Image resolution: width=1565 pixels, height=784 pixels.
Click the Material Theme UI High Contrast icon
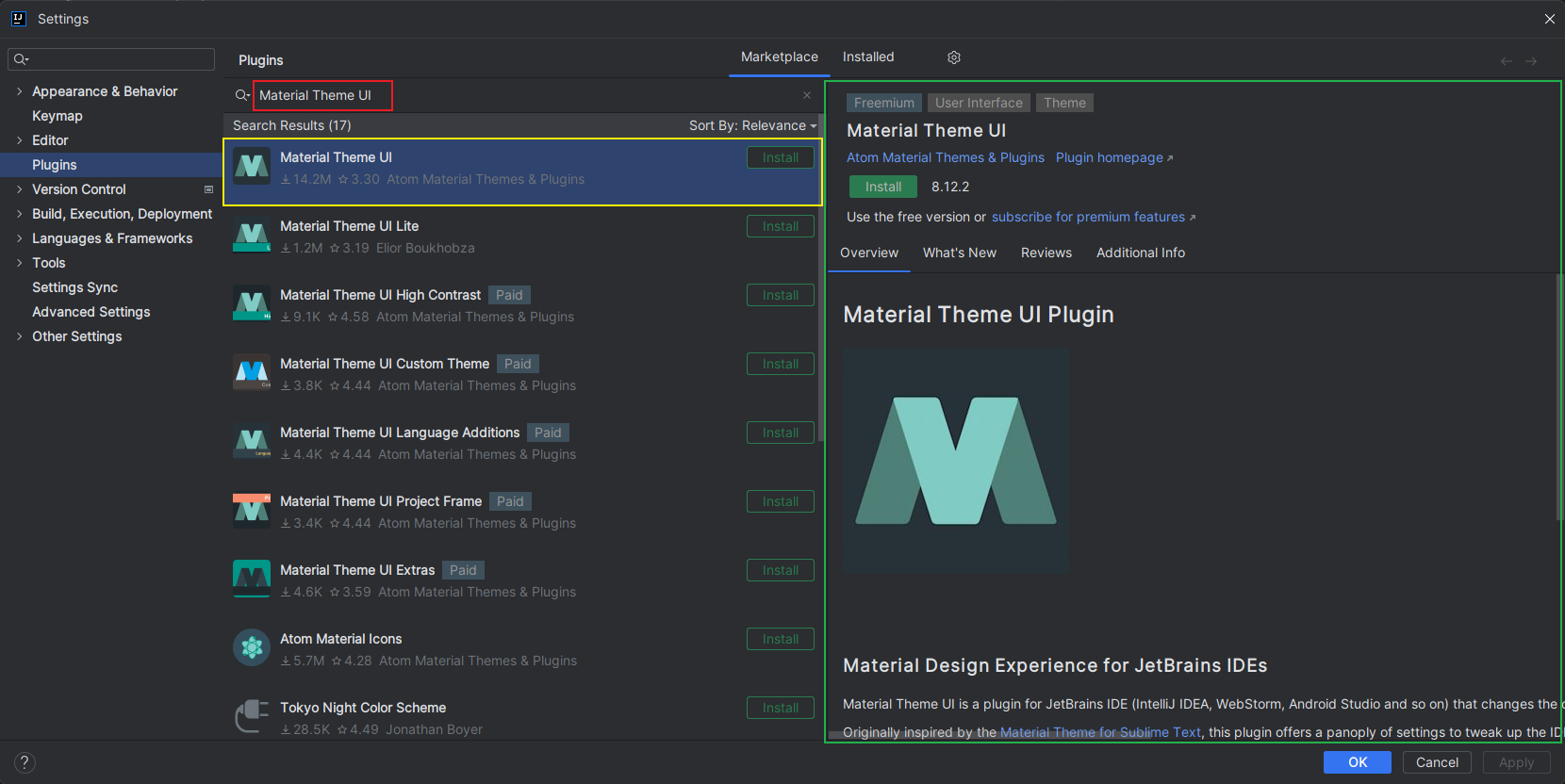(252, 304)
